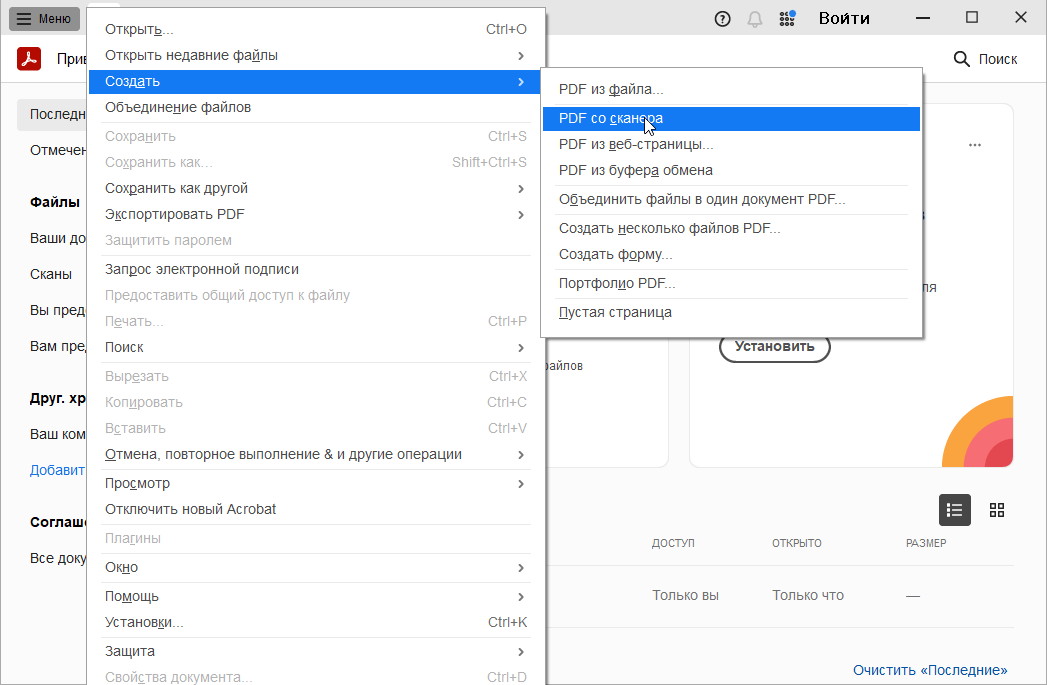This screenshot has height=685, width=1047.
Task: Open Установки... preferences entry
Action: coord(316,622)
